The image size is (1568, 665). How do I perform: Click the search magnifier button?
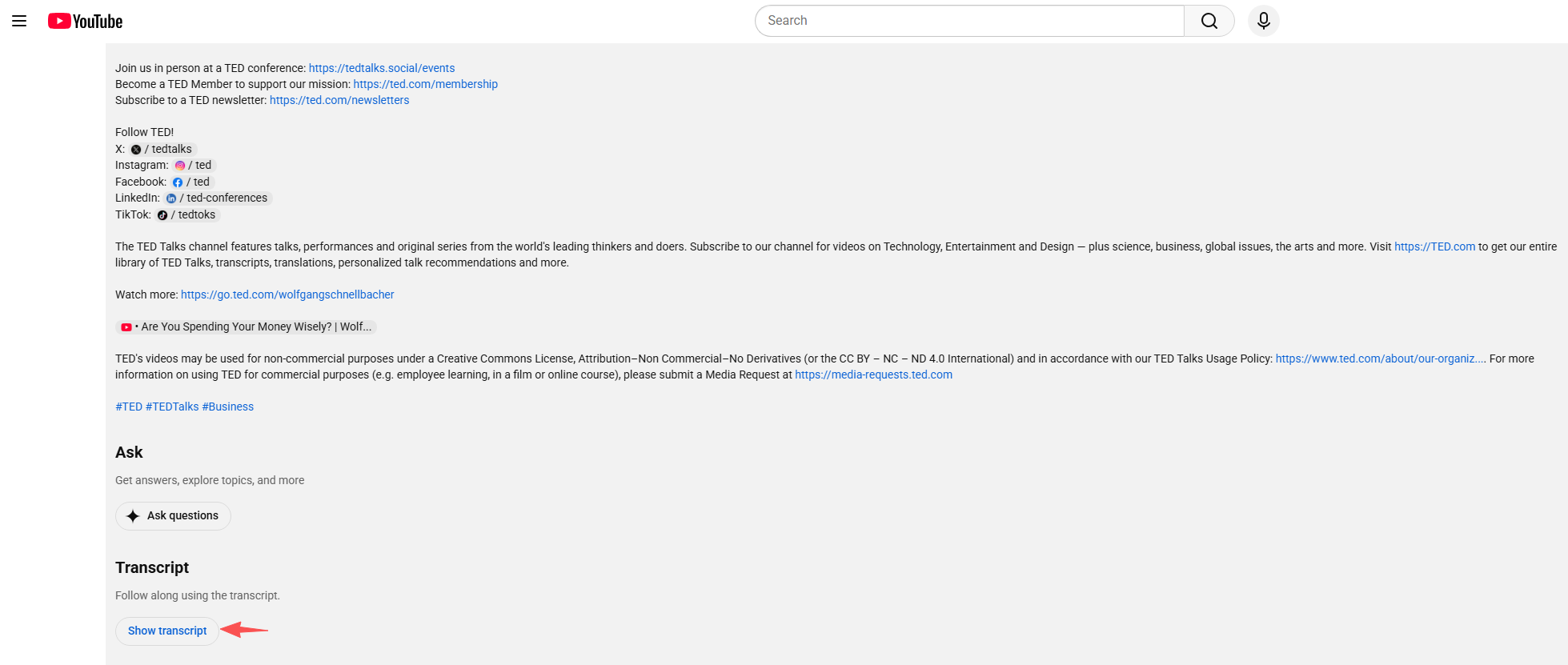(1209, 21)
